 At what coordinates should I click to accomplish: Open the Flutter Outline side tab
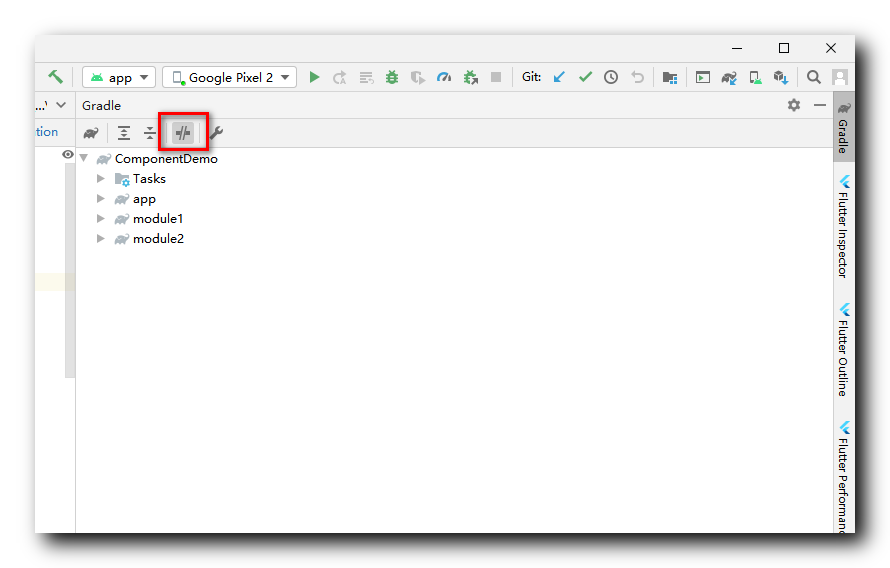(843, 350)
